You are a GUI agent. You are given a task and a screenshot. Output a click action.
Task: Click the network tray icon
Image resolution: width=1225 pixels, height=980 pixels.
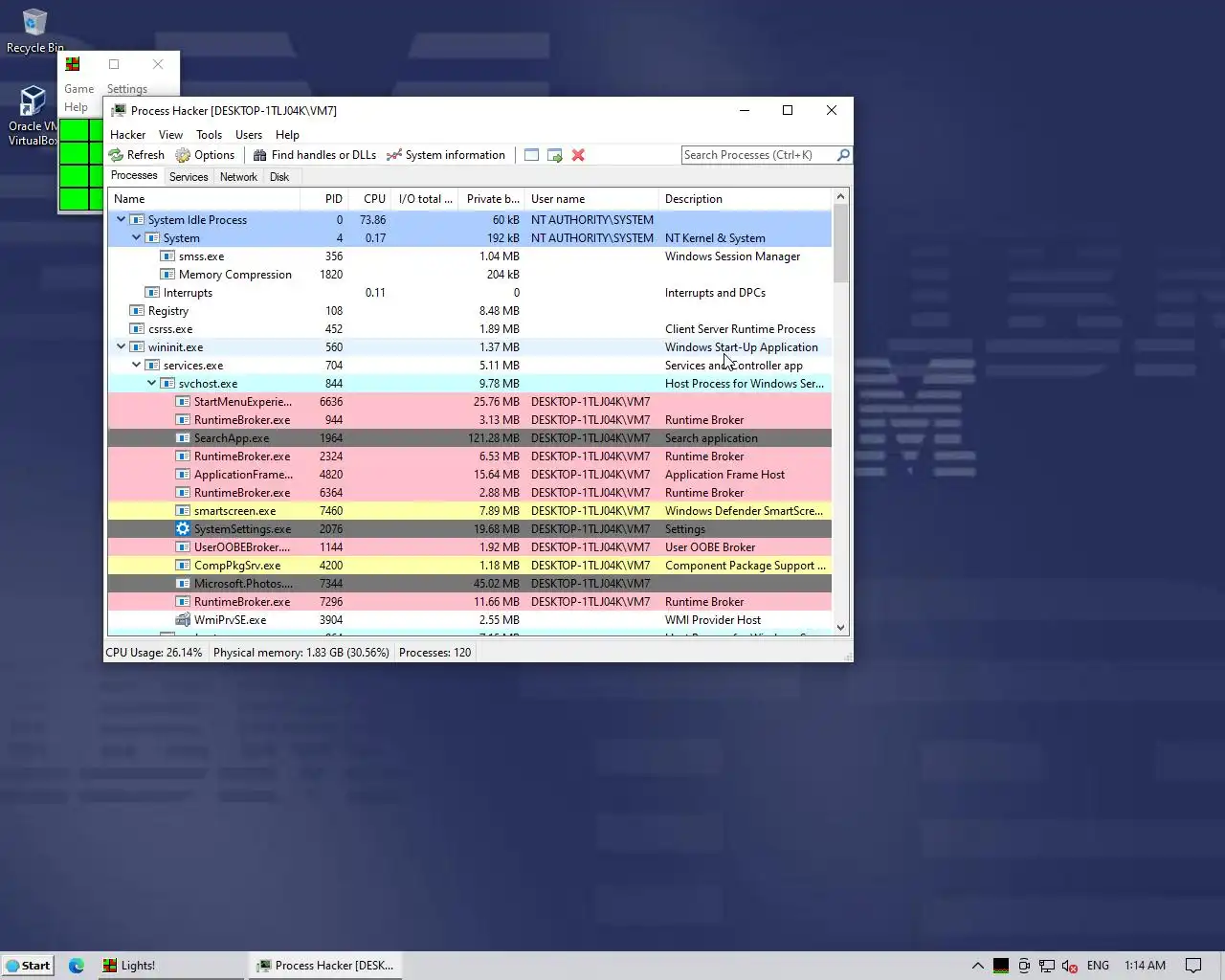click(x=1047, y=966)
